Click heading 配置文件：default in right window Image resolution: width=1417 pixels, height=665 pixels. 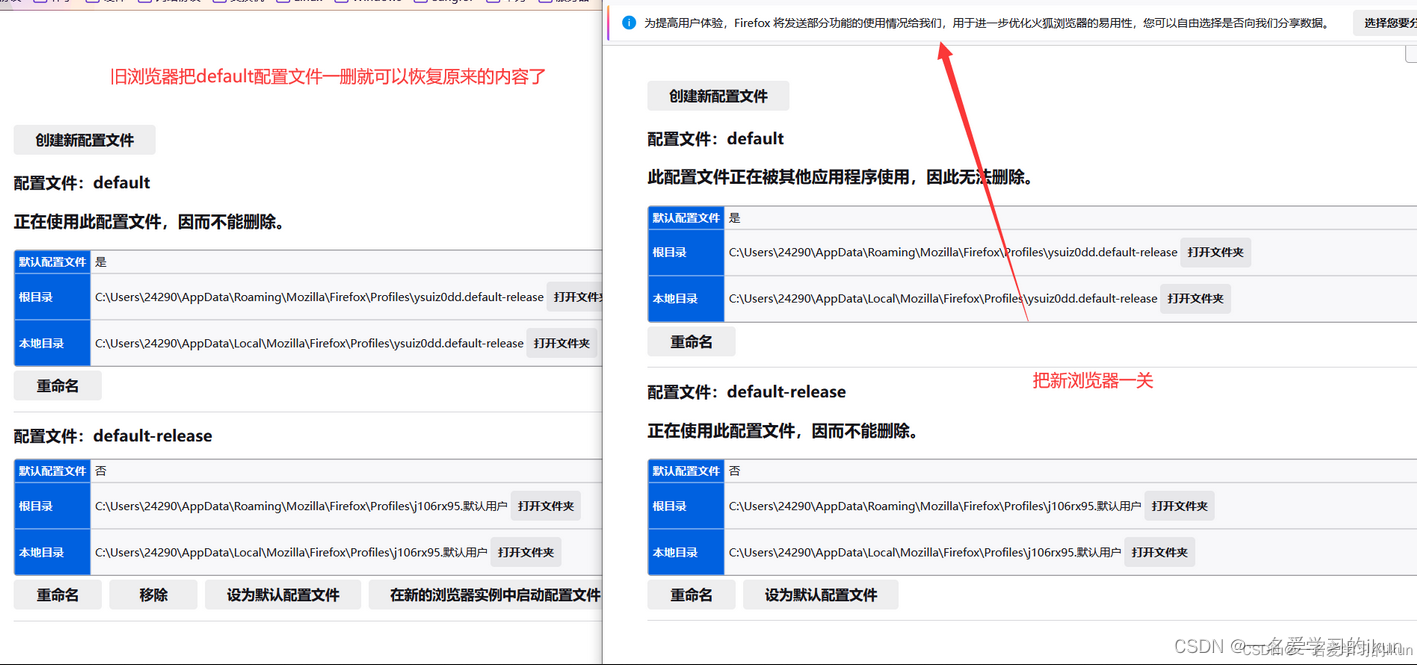coord(716,139)
